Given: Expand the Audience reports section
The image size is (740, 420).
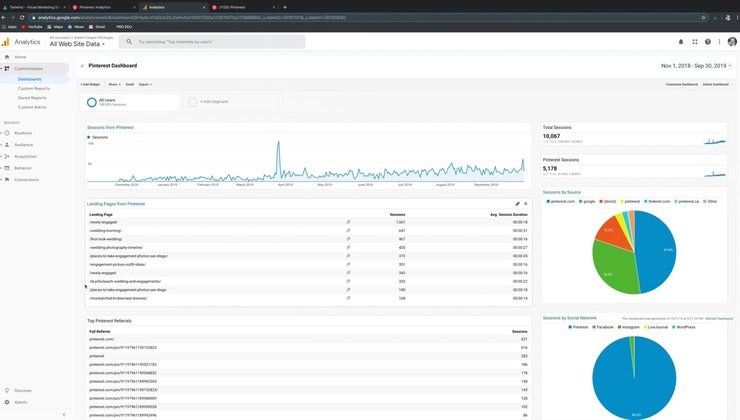Looking at the screenshot, I should [x=1, y=145].
